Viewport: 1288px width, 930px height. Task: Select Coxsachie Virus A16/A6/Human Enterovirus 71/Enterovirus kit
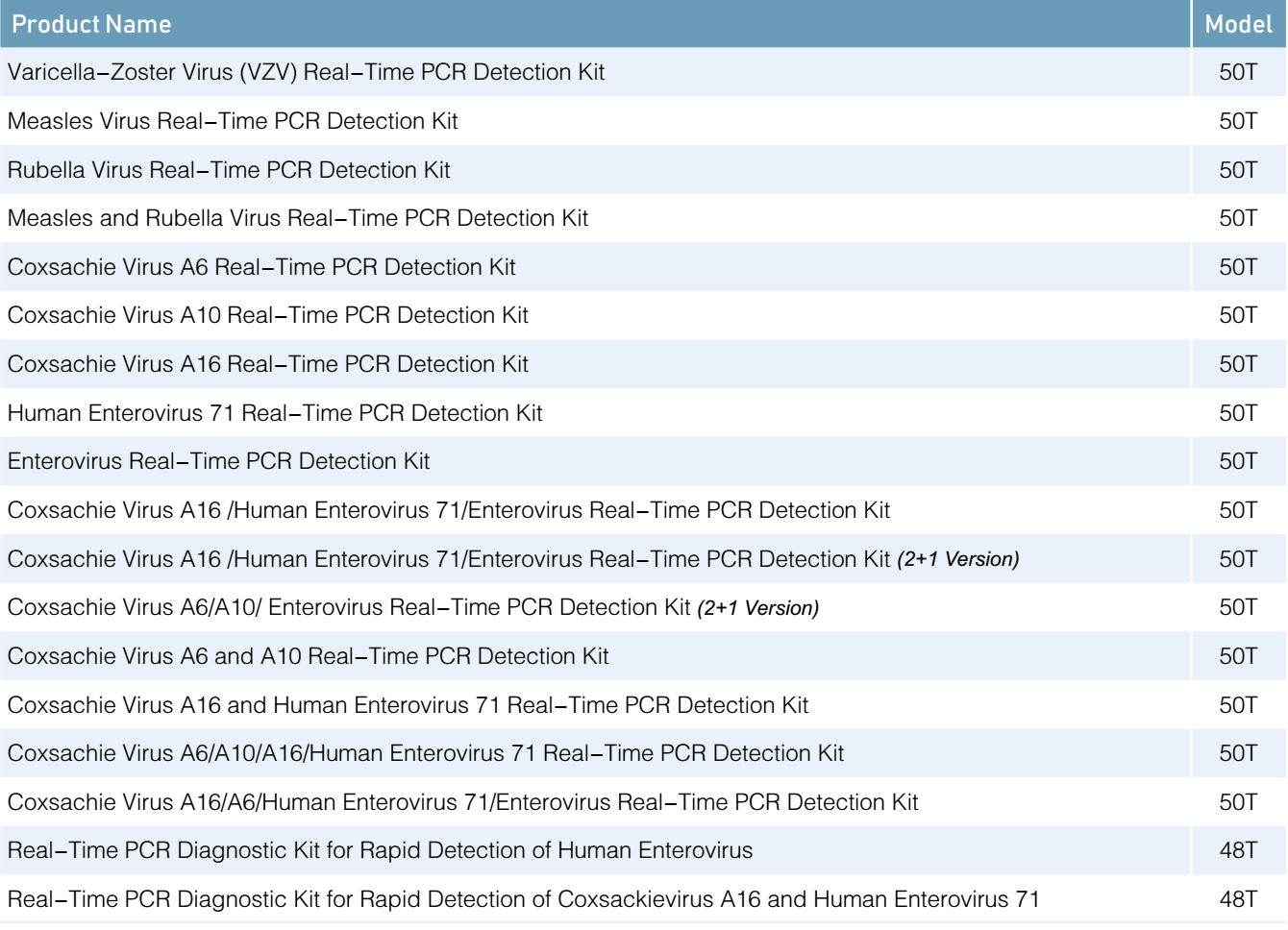462,802
